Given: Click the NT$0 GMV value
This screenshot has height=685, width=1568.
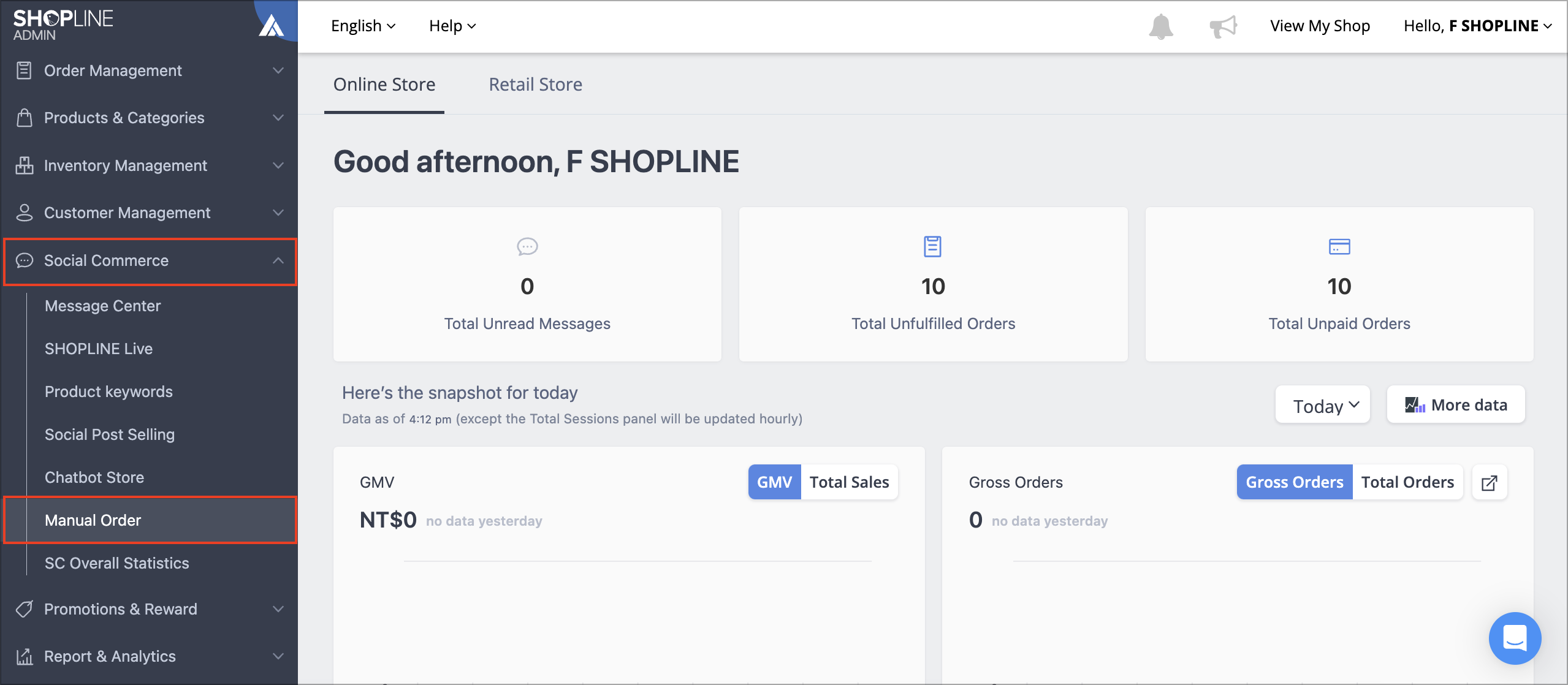Looking at the screenshot, I should (x=388, y=520).
